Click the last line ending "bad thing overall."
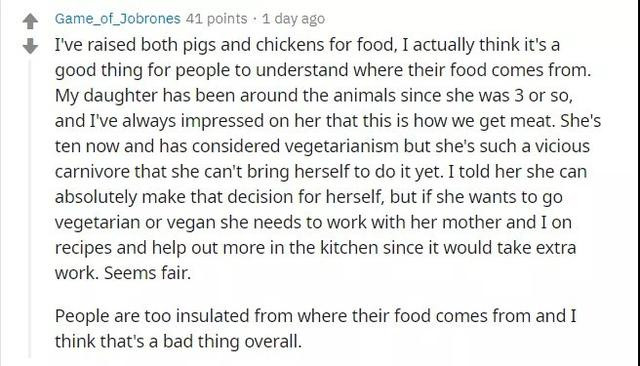The width and height of the screenshot is (640, 366). [x=178, y=342]
